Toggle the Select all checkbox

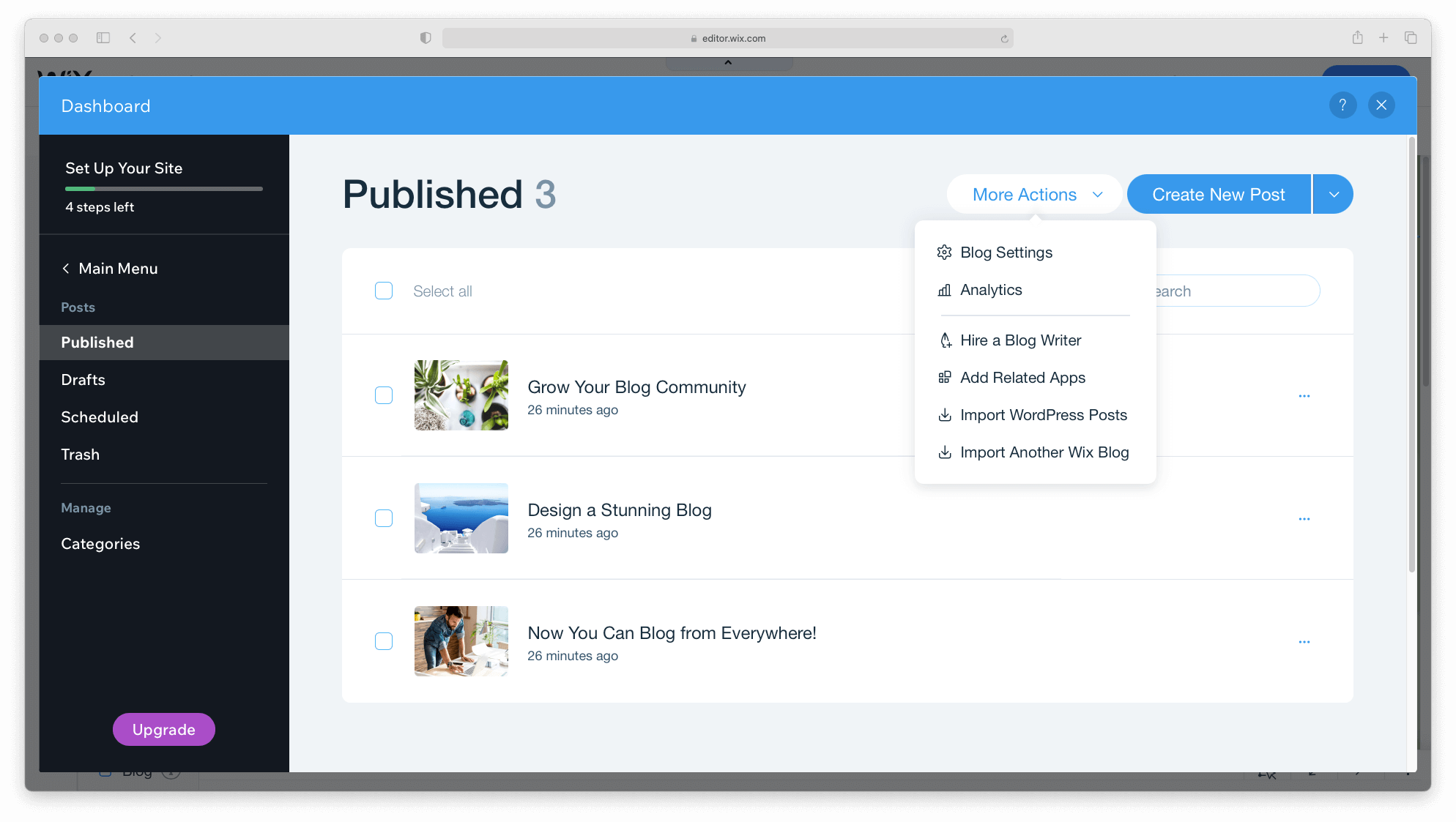pos(384,291)
